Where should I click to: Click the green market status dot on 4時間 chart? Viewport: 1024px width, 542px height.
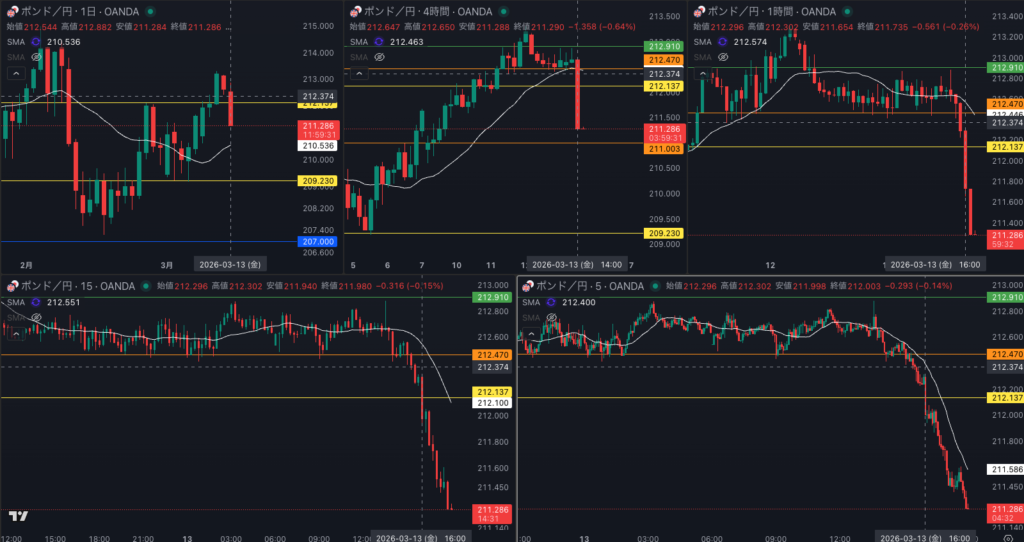504,11
